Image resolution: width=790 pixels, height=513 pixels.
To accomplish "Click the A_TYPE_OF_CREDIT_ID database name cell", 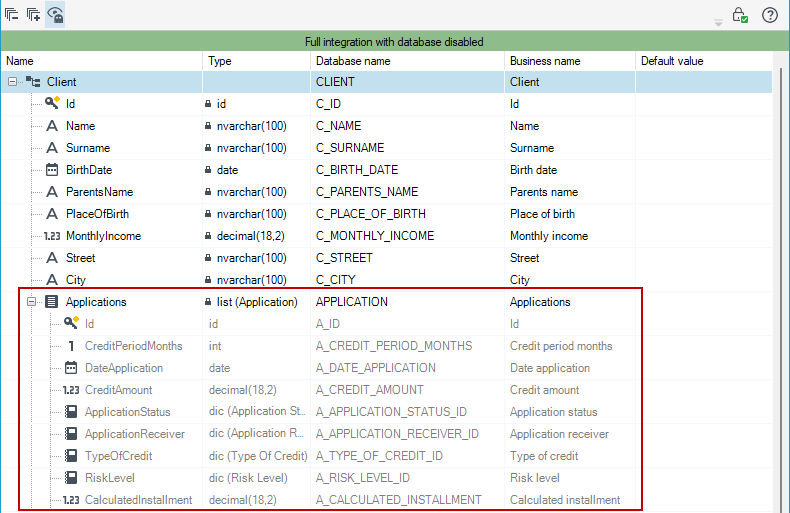I will coord(407,456).
